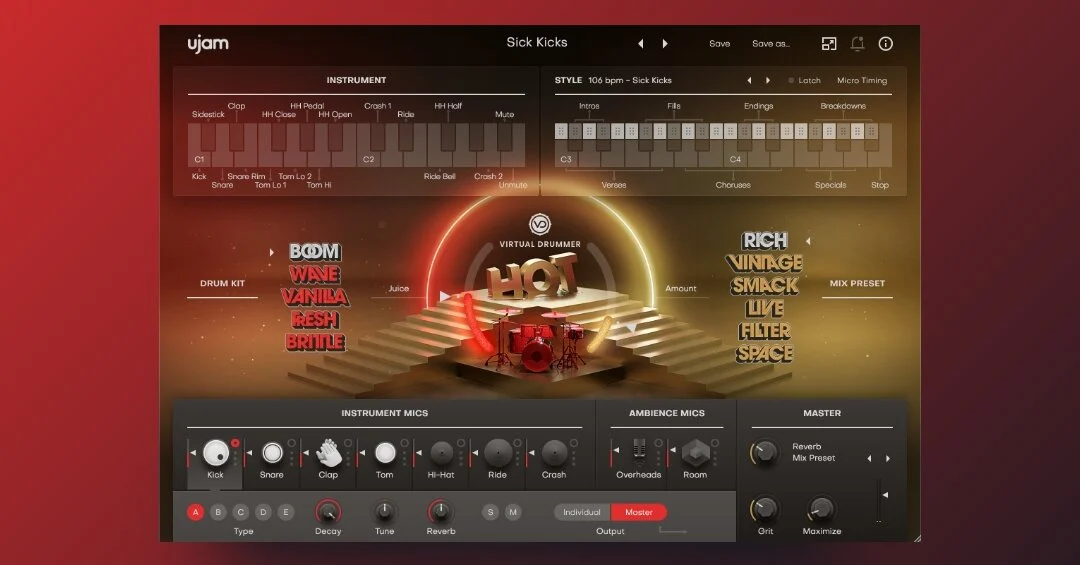
Task: Click the Save as button
Action: pos(771,43)
